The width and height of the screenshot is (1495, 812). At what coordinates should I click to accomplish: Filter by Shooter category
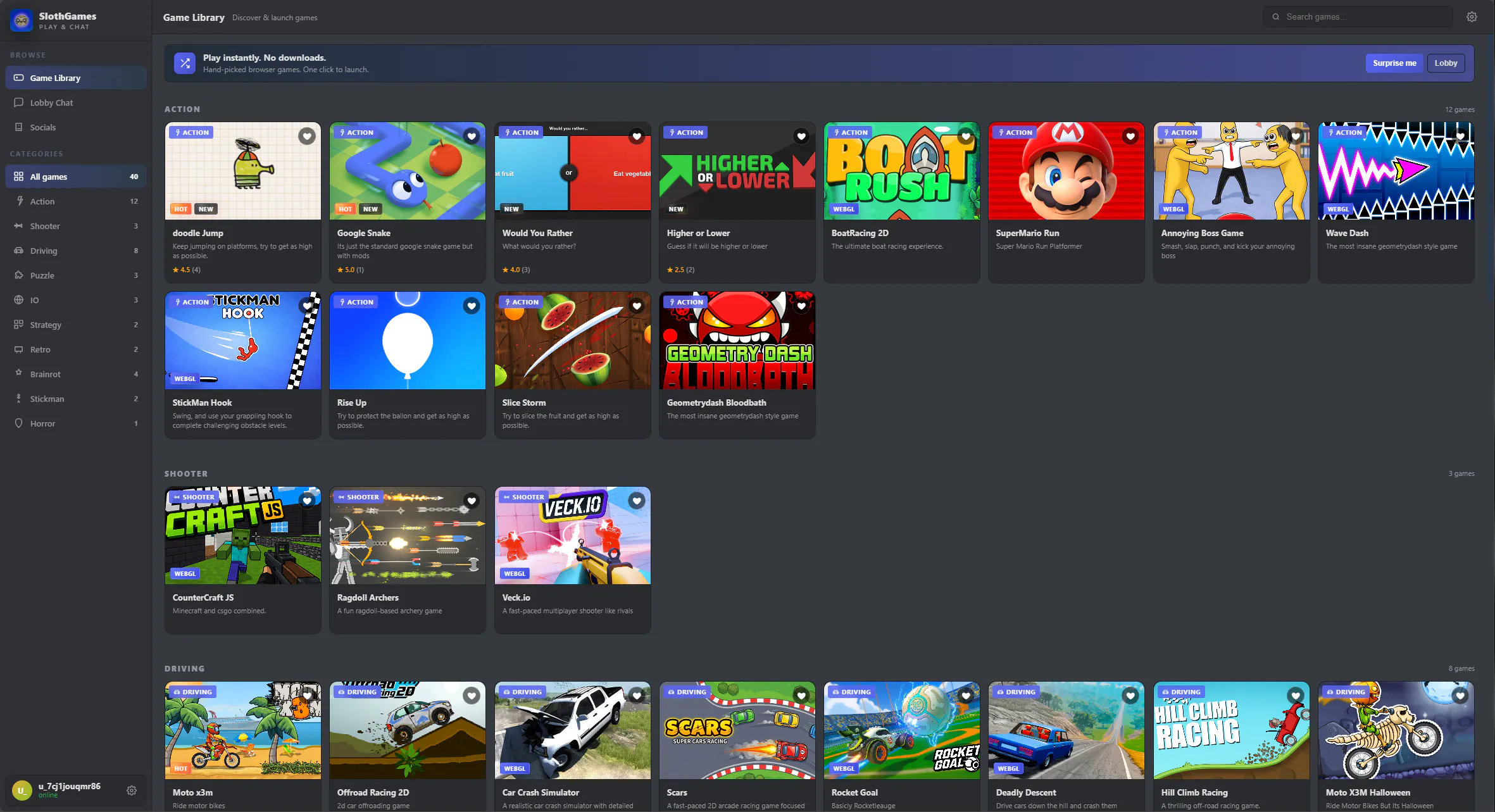tap(76, 226)
